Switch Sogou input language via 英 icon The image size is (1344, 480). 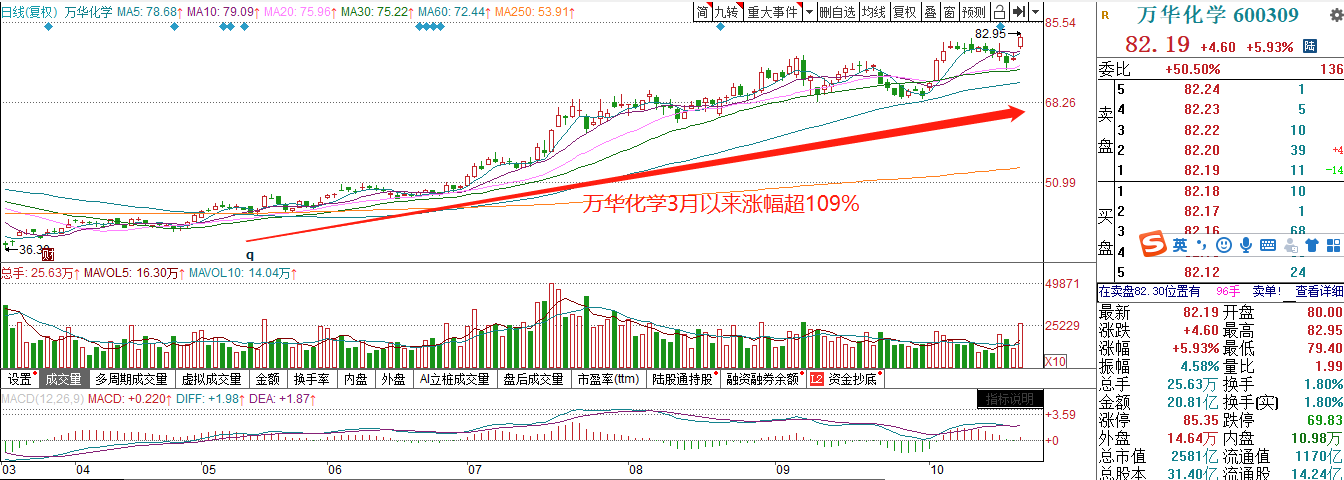pyautogui.click(x=1180, y=244)
